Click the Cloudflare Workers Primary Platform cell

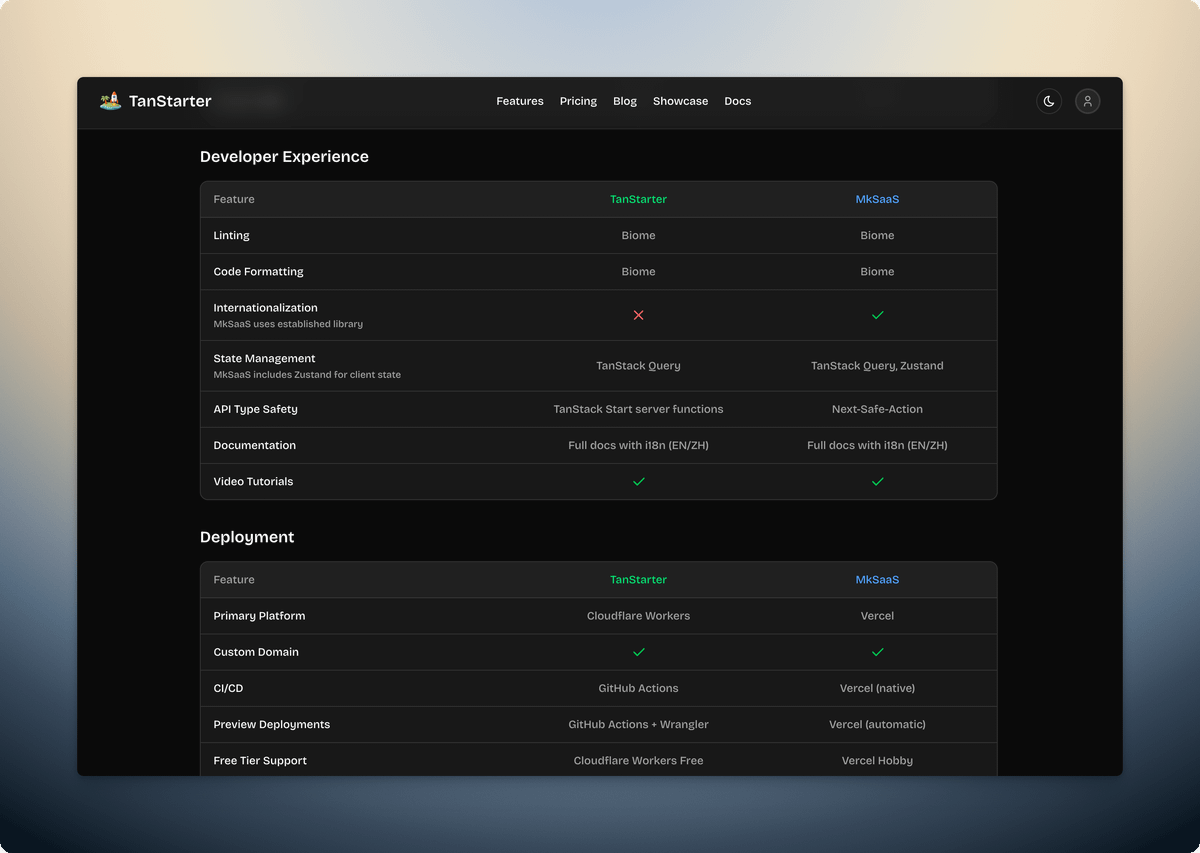639,616
